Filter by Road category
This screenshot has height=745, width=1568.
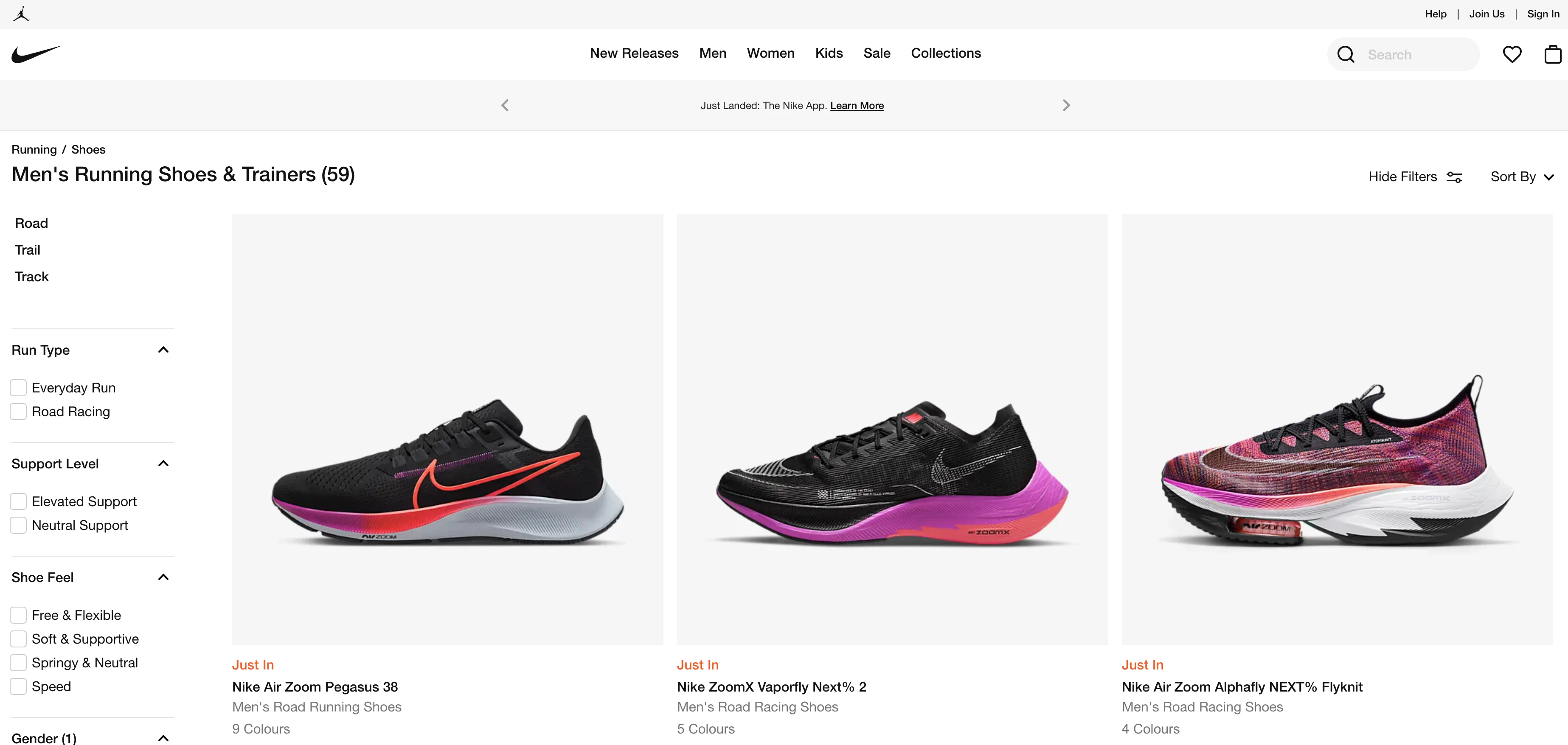click(32, 223)
